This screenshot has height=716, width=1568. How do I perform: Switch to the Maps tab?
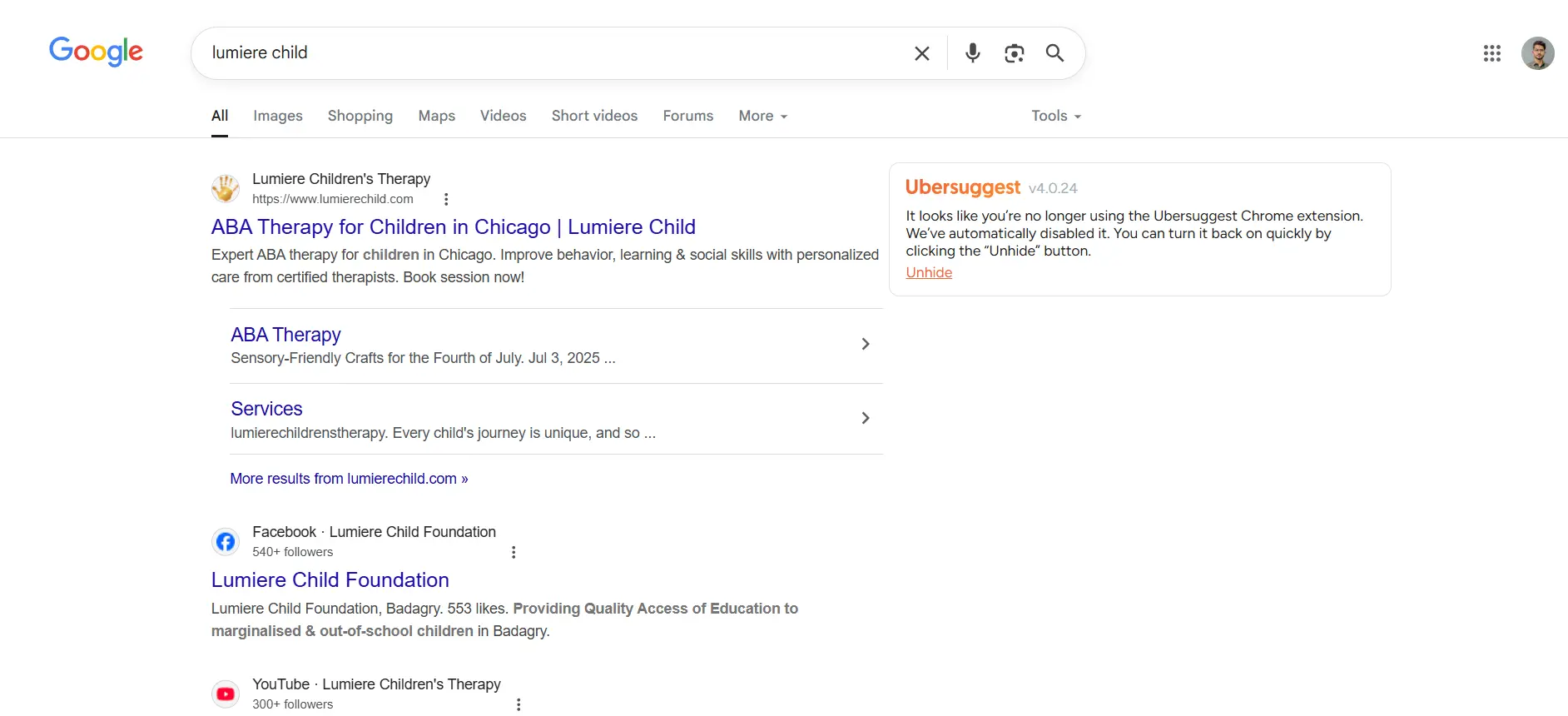(437, 116)
